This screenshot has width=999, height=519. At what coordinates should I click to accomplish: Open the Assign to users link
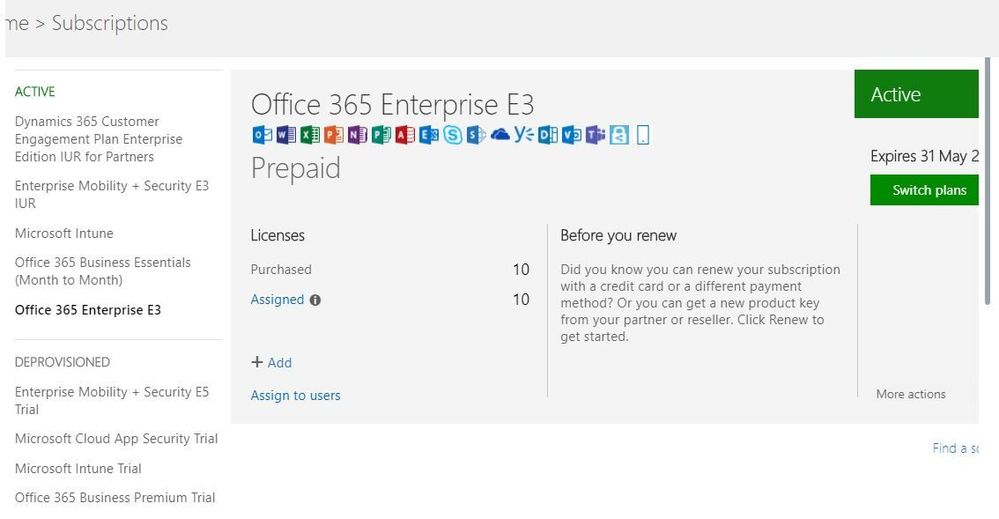click(296, 395)
